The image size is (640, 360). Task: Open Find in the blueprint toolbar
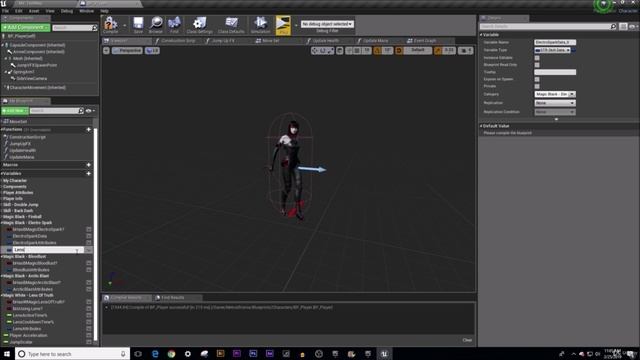tap(174, 25)
